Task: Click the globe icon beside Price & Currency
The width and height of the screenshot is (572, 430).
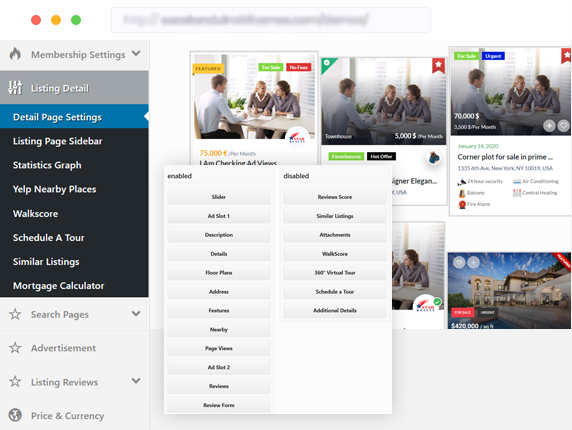Action: 15,415
